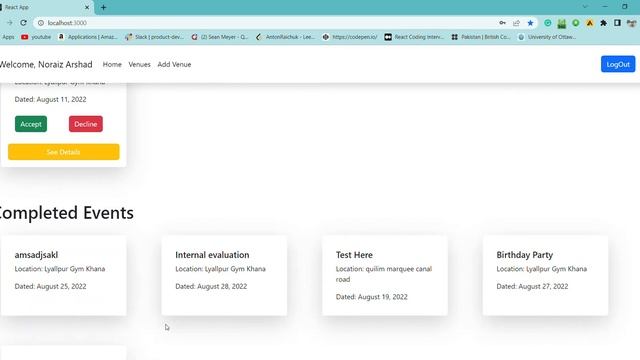Open the Pakistan British Council bookmark

pyautogui.click(x=481, y=37)
